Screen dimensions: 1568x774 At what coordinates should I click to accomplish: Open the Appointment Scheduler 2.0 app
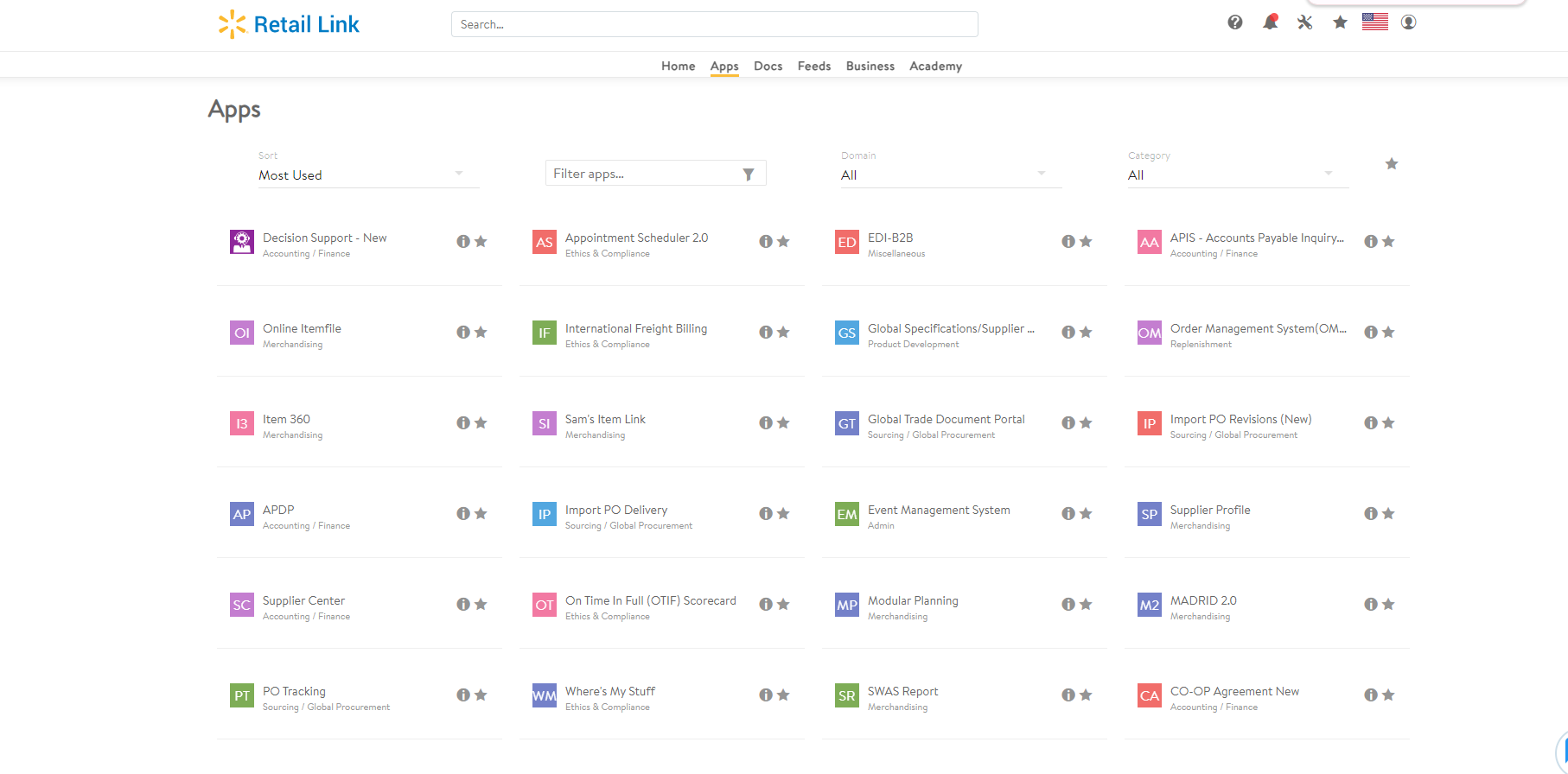tap(636, 238)
